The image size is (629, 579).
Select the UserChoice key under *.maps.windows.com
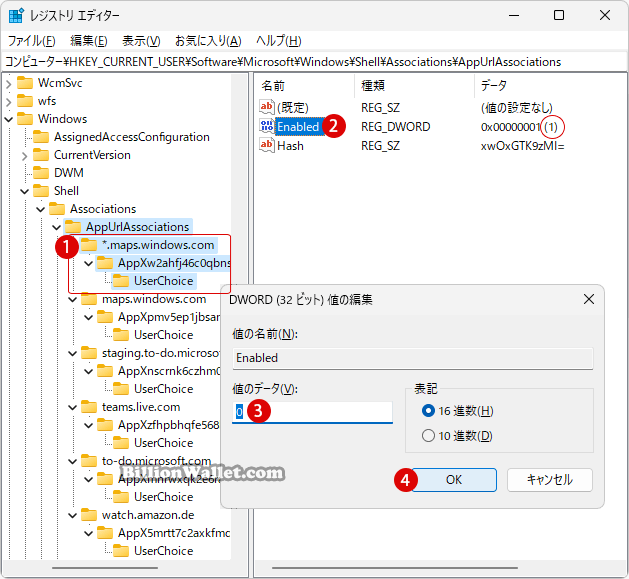(164, 281)
